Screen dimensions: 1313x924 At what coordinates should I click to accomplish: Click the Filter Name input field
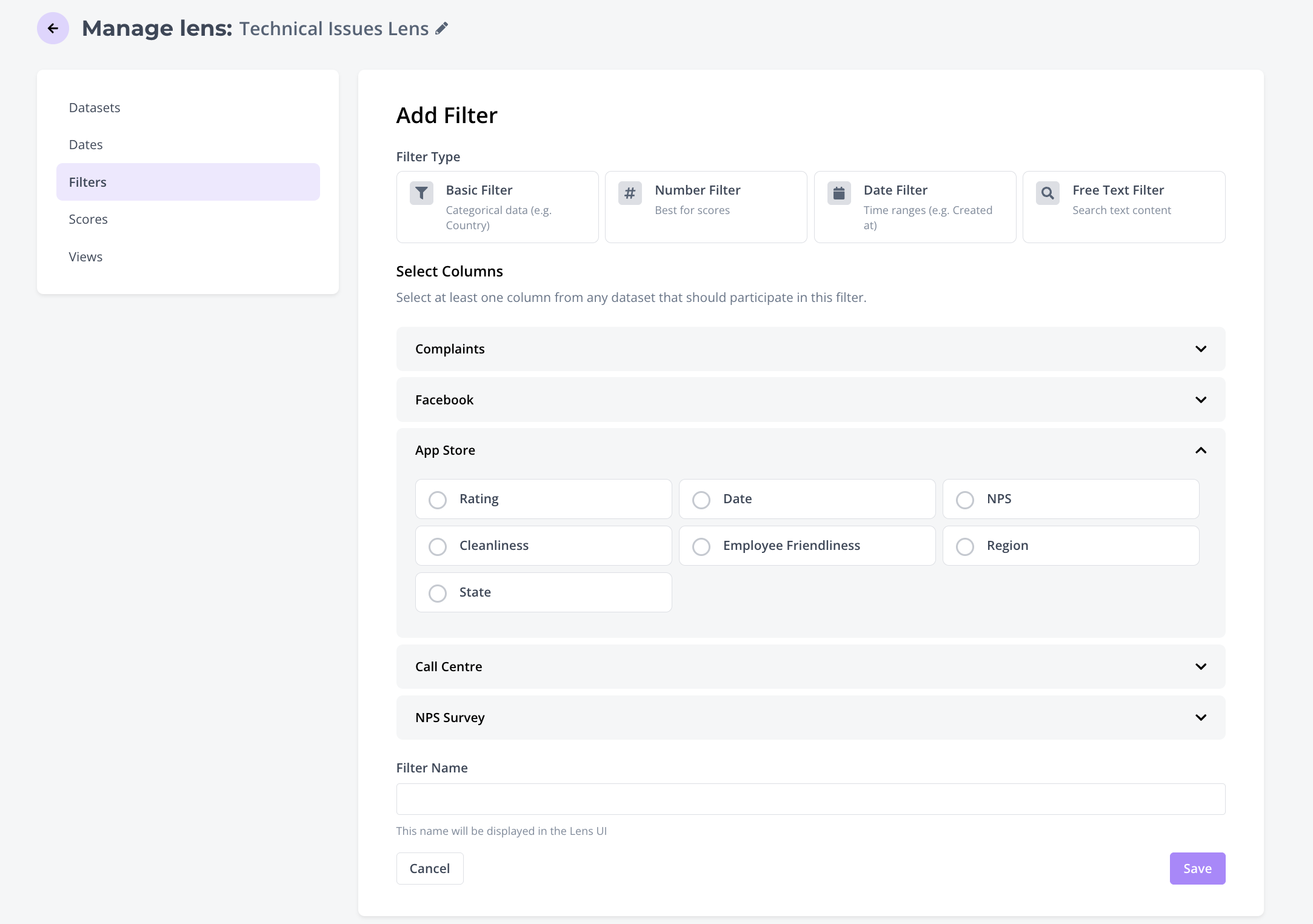pyautogui.click(x=810, y=799)
